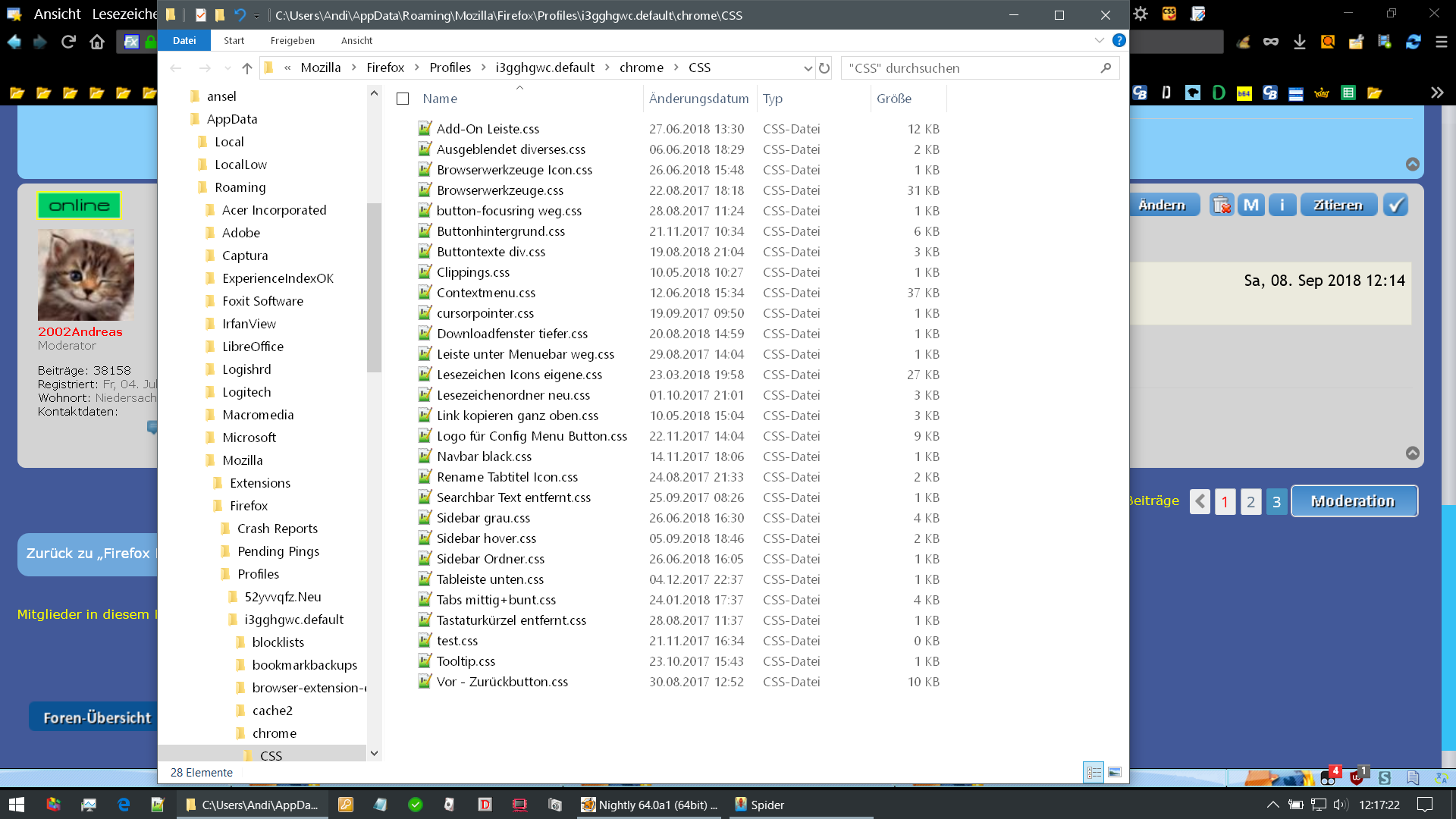This screenshot has height=819, width=1456.
Task: Refresh the CSS folder view
Action: (824, 68)
